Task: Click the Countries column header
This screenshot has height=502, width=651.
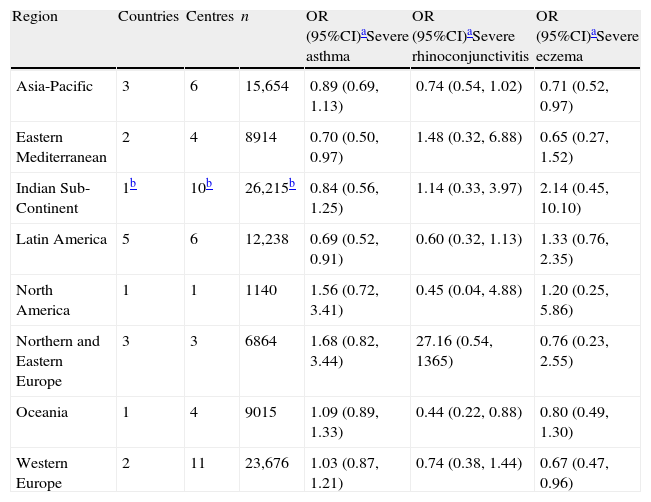Action: tap(148, 18)
